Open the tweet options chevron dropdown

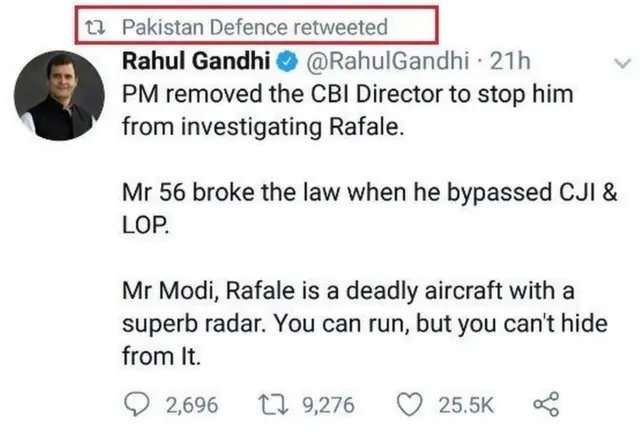point(617,64)
